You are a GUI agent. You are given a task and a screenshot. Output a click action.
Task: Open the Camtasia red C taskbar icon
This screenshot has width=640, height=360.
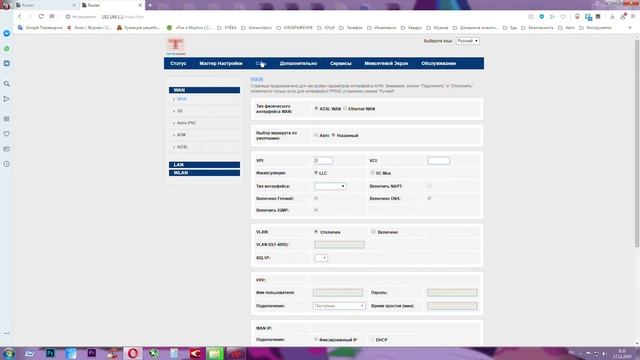(x=195, y=353)
